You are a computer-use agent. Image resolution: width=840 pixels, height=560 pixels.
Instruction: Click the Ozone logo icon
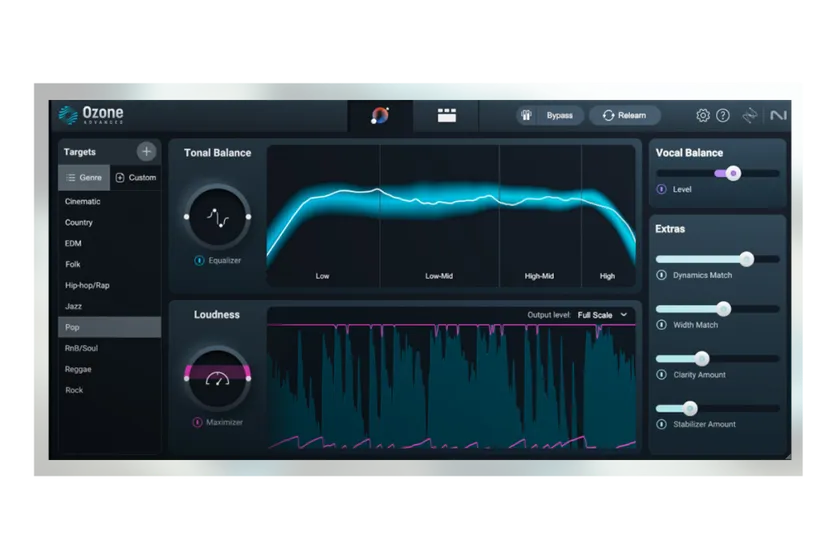click(x=68, y=115)
